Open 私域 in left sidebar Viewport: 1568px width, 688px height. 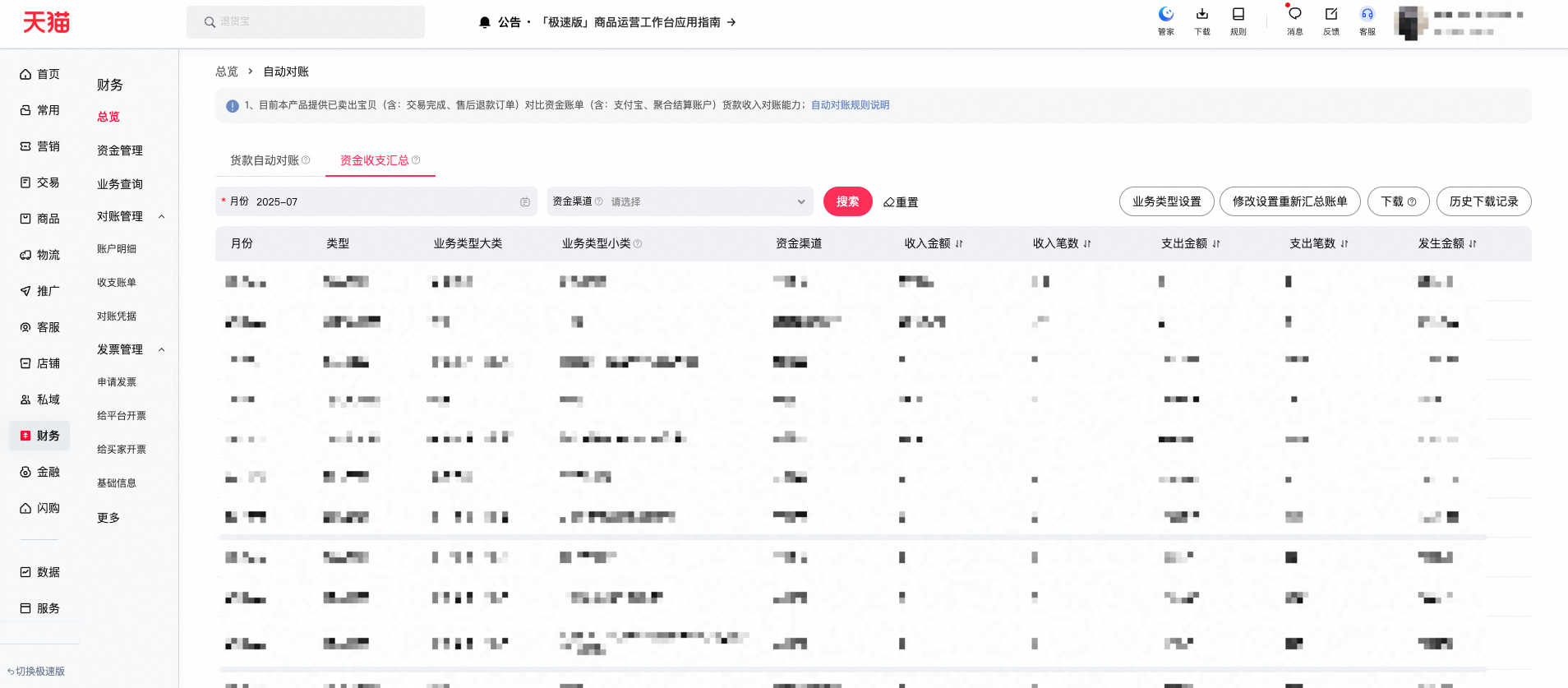click(x=39, y=399)
